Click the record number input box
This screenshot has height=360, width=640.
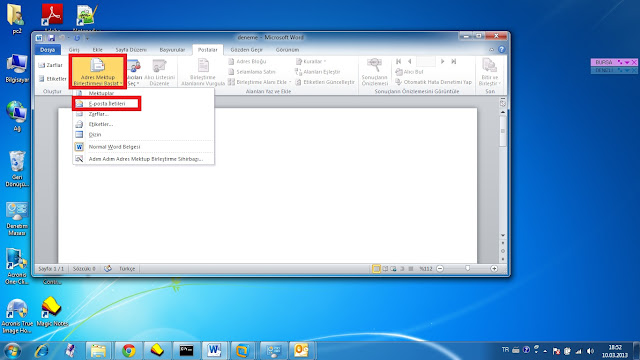tap(426, 61)
